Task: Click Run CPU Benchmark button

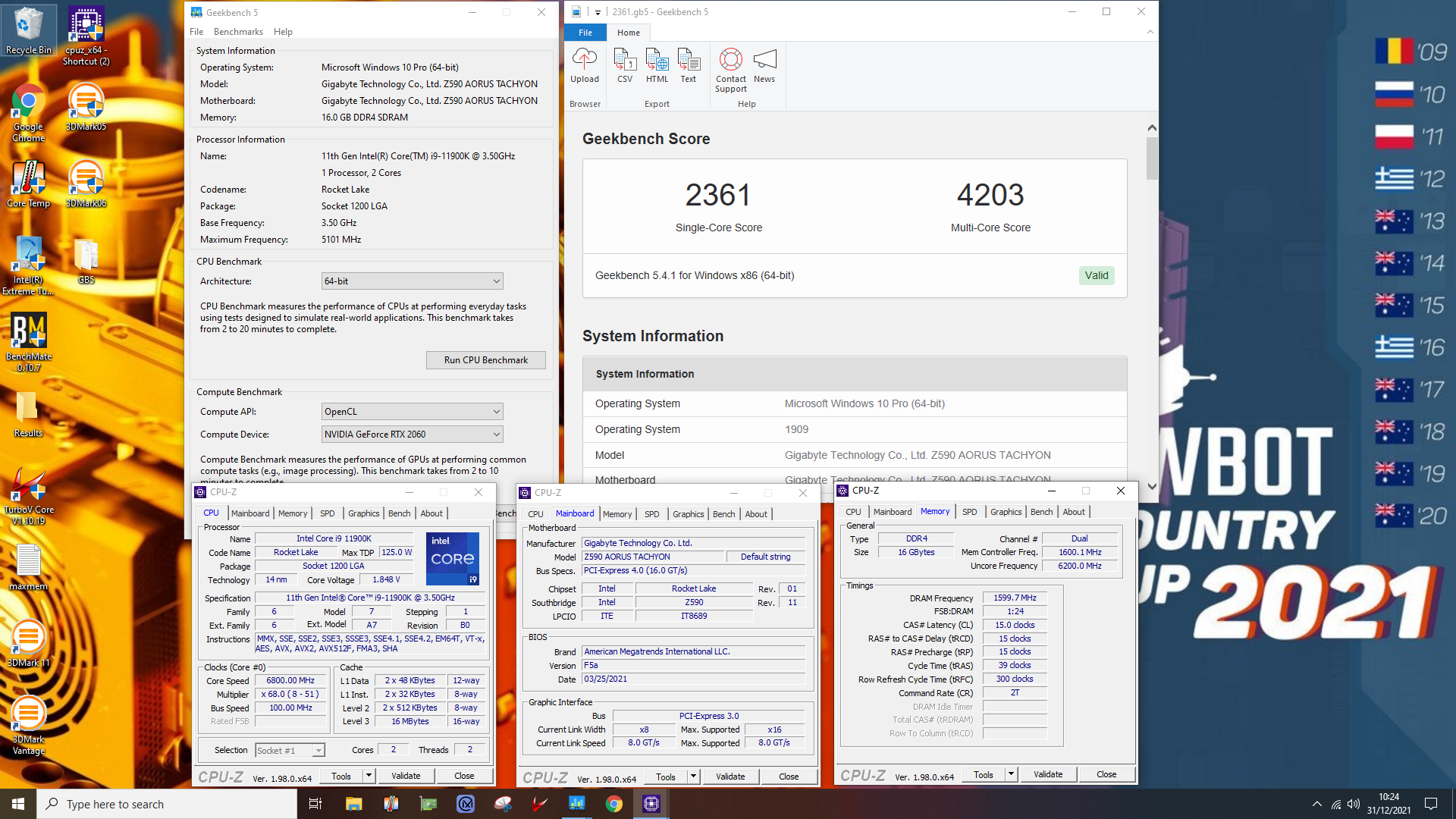Action: tap(485, 360)
